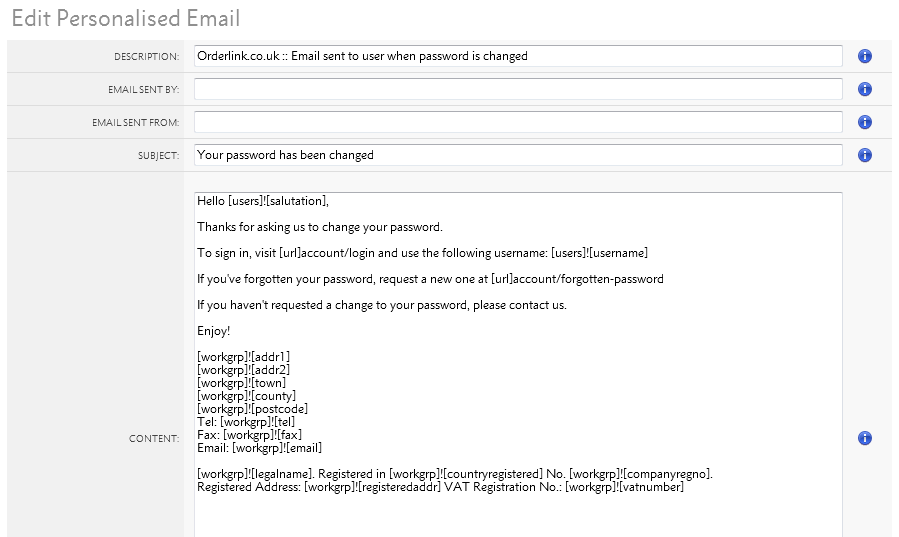
Task: Click the CONTENT label
Action: [154, 438]
